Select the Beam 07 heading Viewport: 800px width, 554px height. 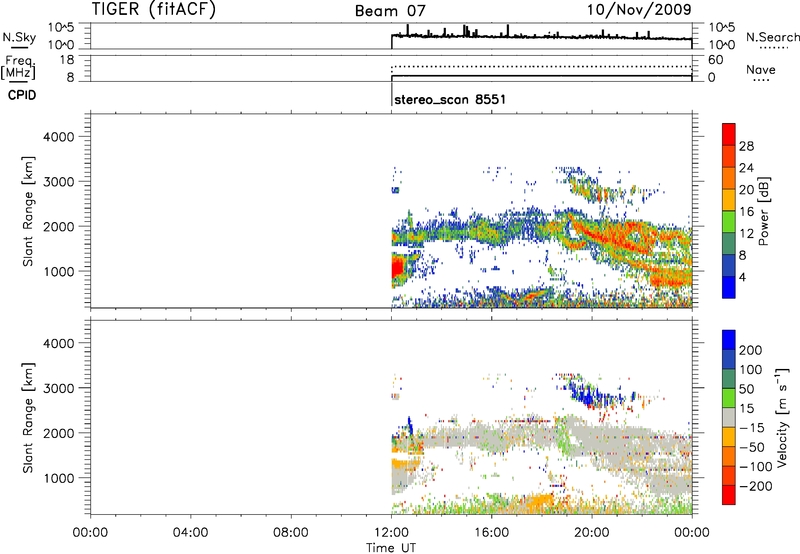click(390, 11)
